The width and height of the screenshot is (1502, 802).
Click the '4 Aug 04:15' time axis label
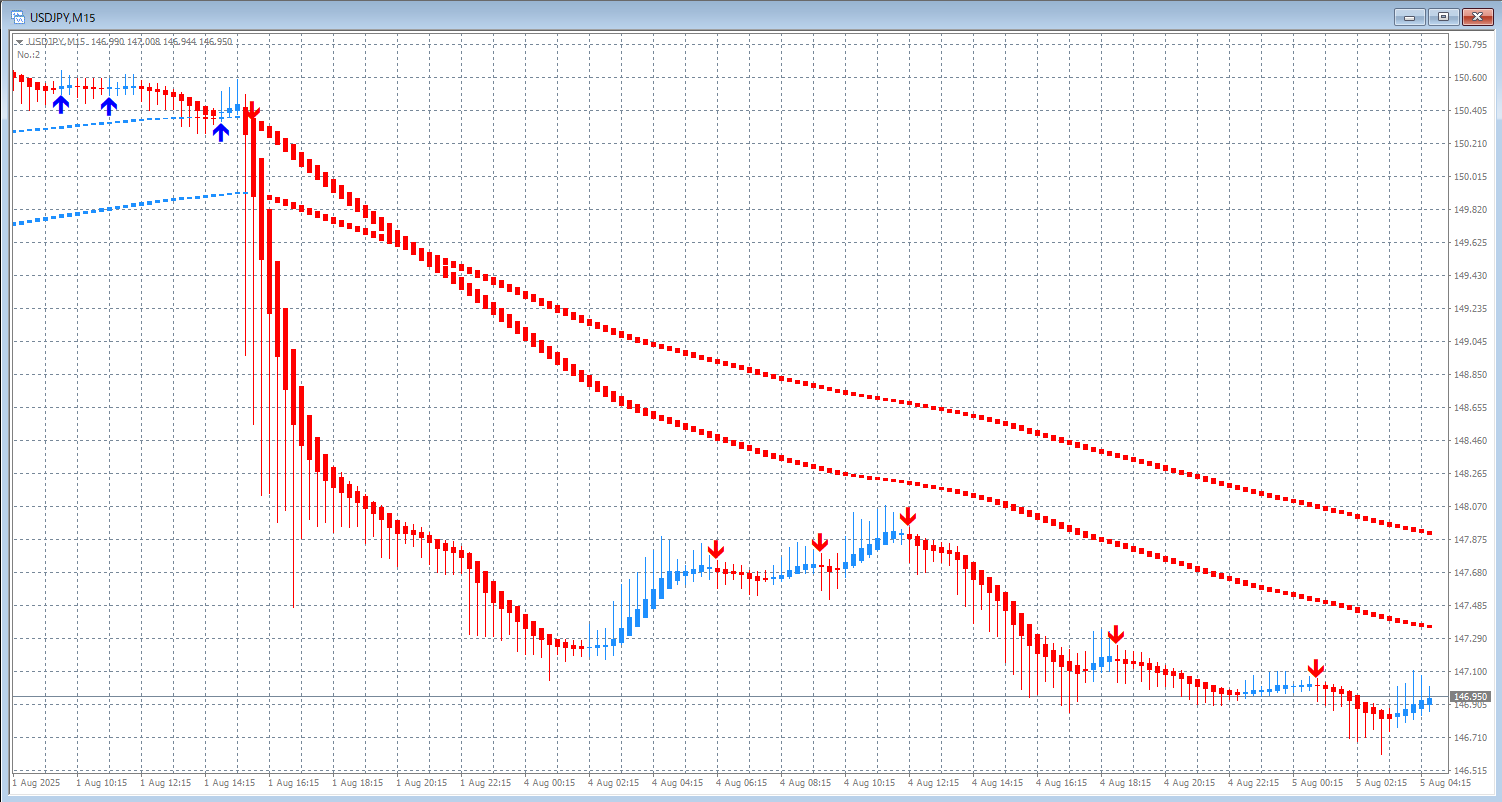pyautogui.click(x=678, y=783)
